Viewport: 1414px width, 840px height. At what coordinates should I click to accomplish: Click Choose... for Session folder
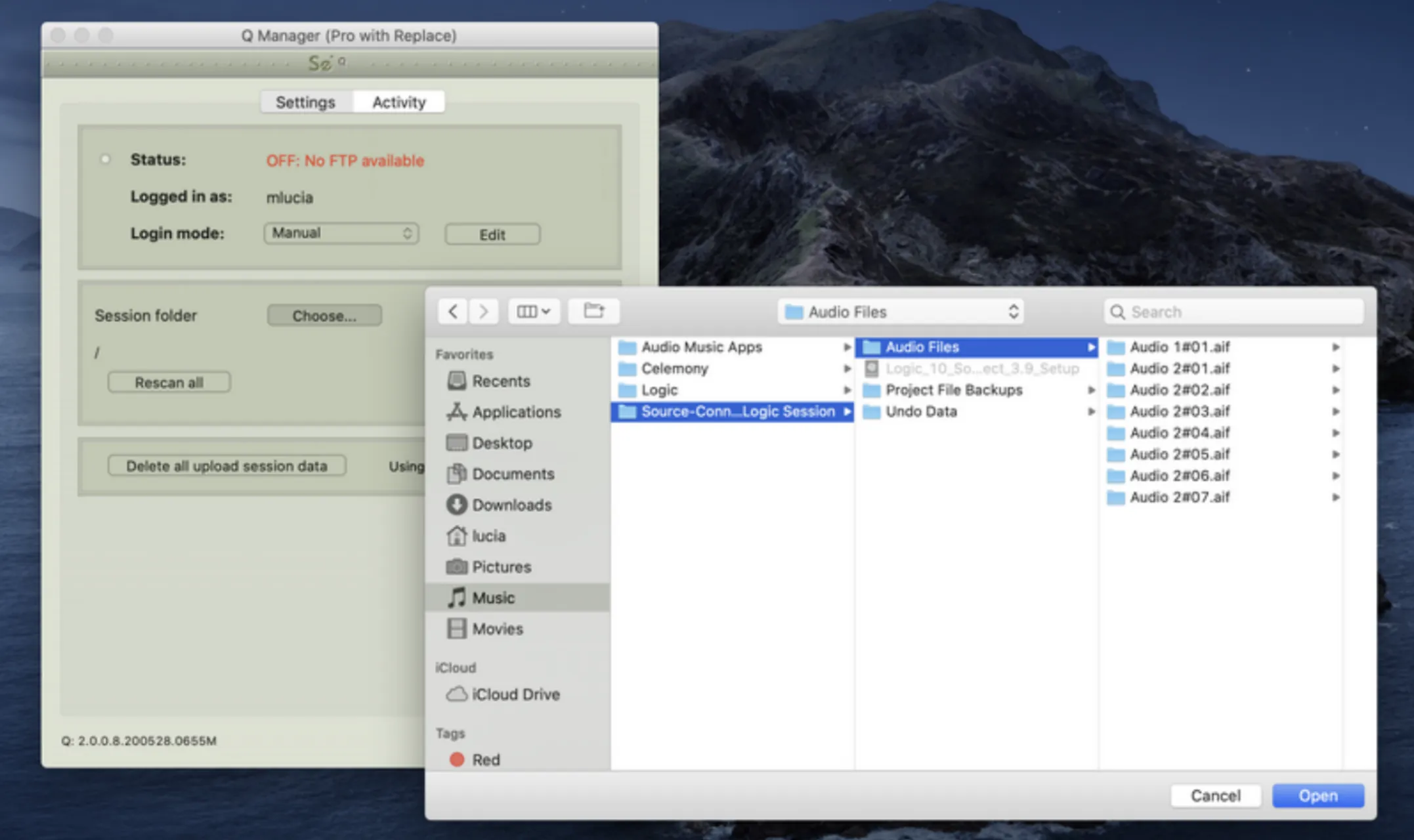click(x=324, y=316)
